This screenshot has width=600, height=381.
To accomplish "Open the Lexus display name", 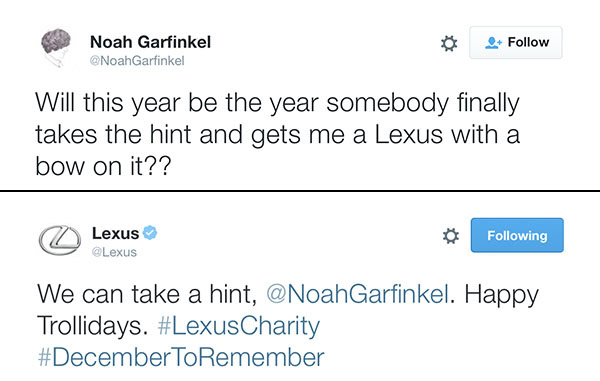I will click(116, 233).
